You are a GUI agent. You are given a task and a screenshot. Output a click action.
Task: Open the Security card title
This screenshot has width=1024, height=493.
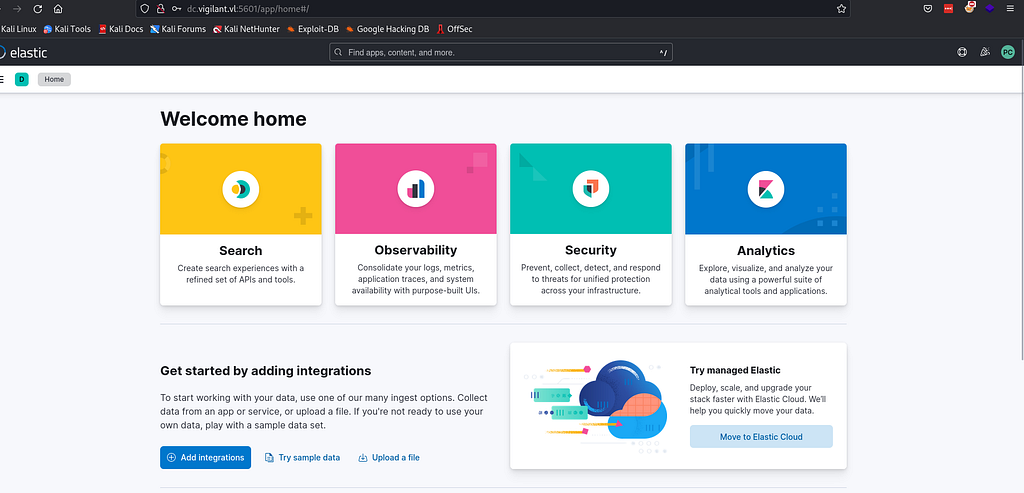click(591, 251)
